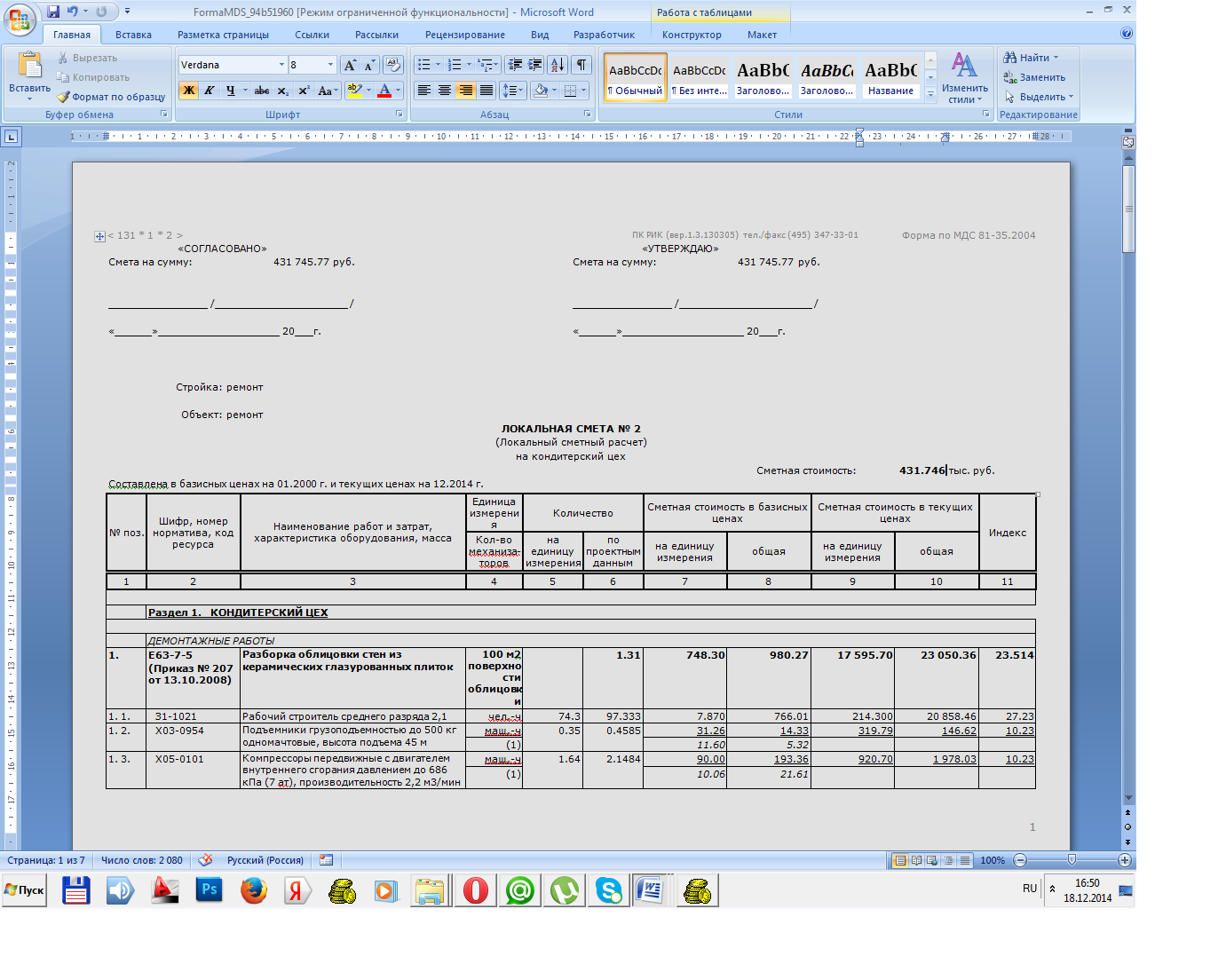Justify the paragraph text
Viewport: 1226px width, 980px height.
486,91
